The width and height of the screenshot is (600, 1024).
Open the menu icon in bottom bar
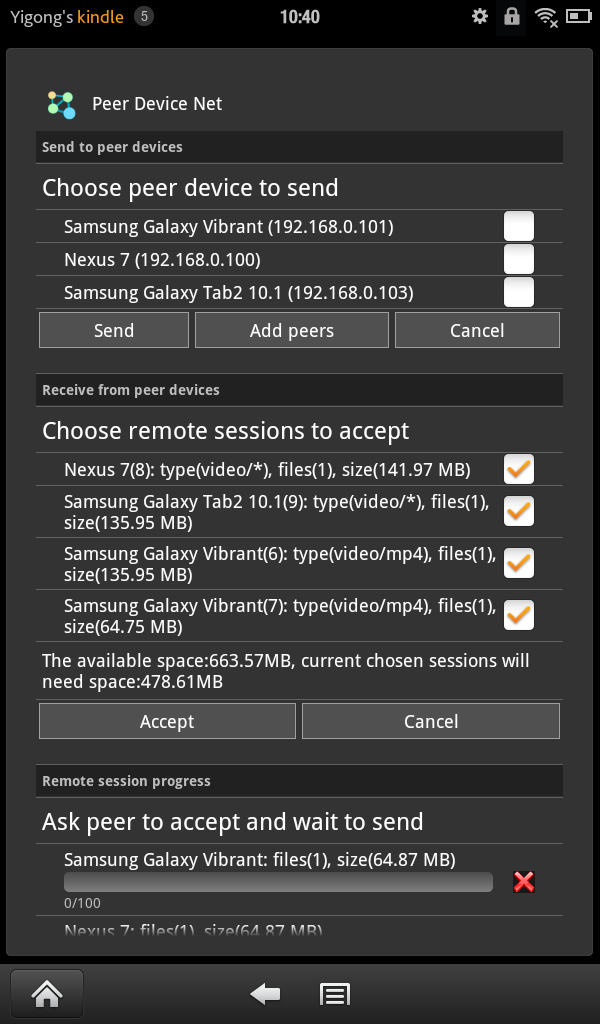pyautogui.click(x=335, y=993)
